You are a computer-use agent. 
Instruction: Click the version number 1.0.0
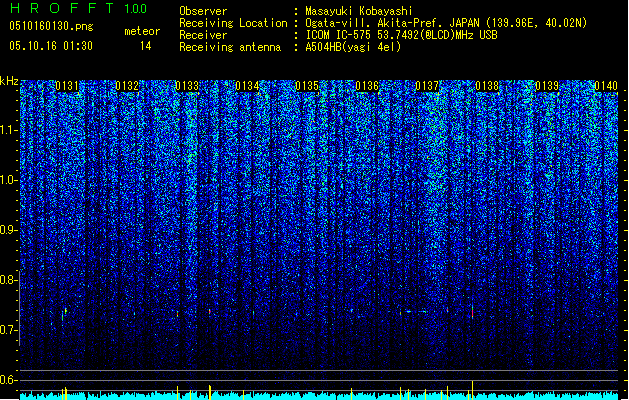click(x=135, y=9)
